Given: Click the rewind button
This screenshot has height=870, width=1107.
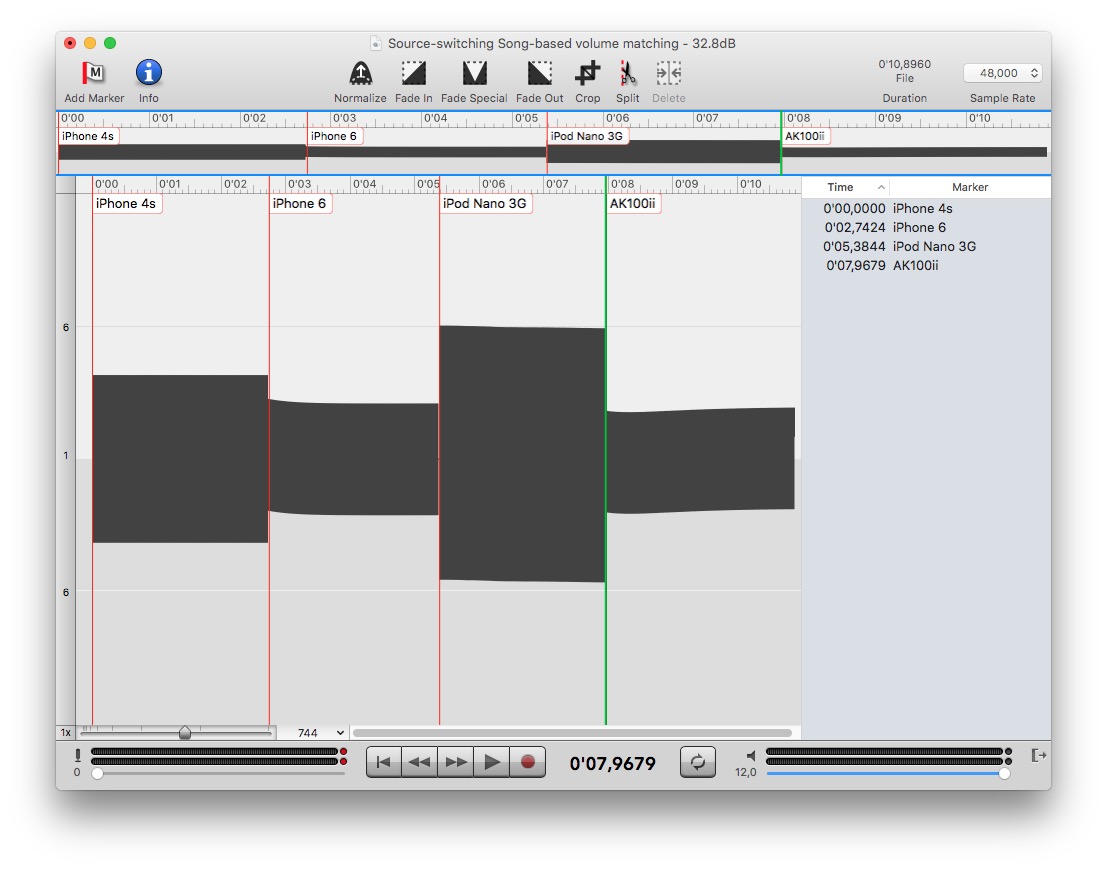Looking at the screenshot, I should point(419,763).
